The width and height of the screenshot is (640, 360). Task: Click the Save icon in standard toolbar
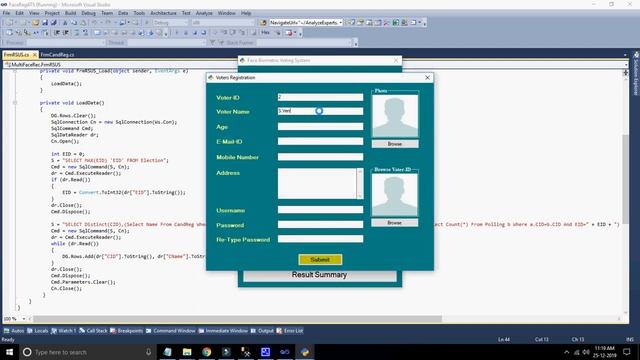coord(45,23)
